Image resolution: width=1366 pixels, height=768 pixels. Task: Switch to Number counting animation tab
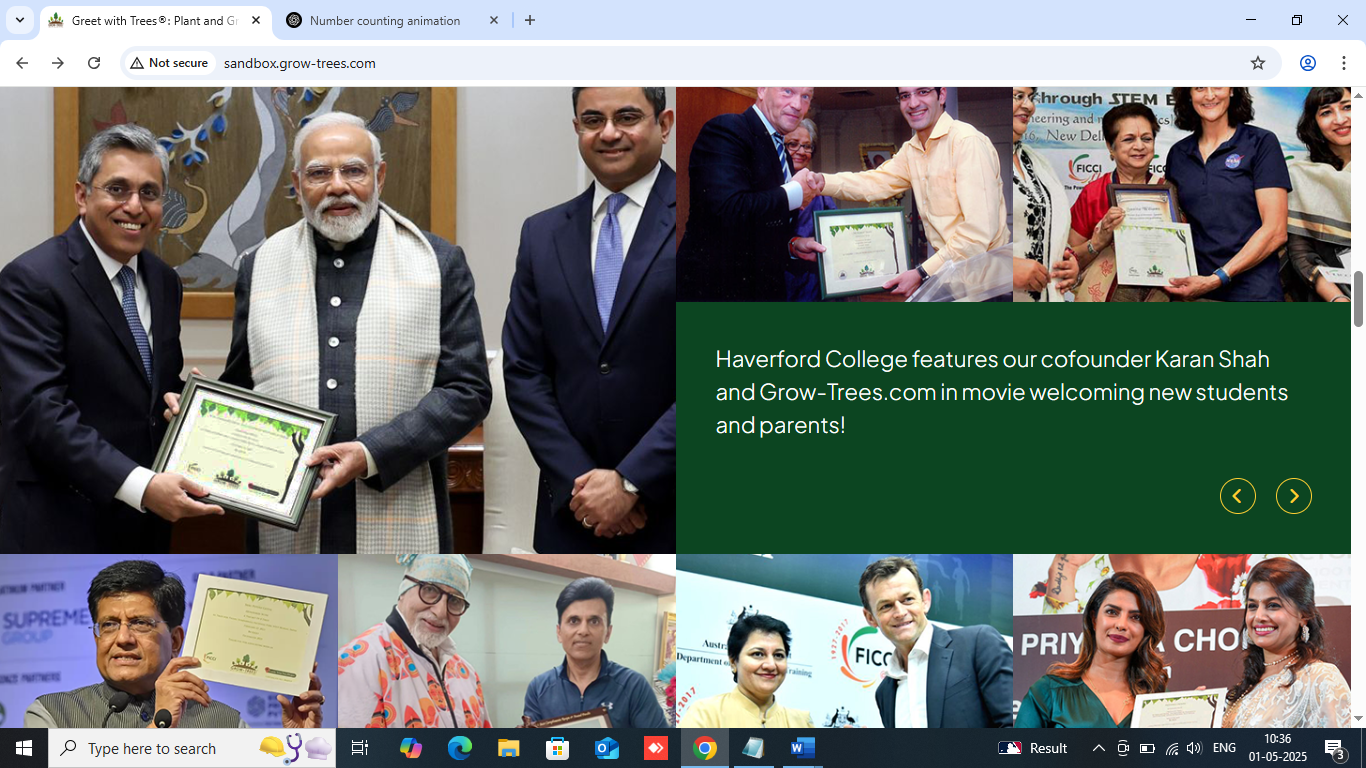point(385,21)
